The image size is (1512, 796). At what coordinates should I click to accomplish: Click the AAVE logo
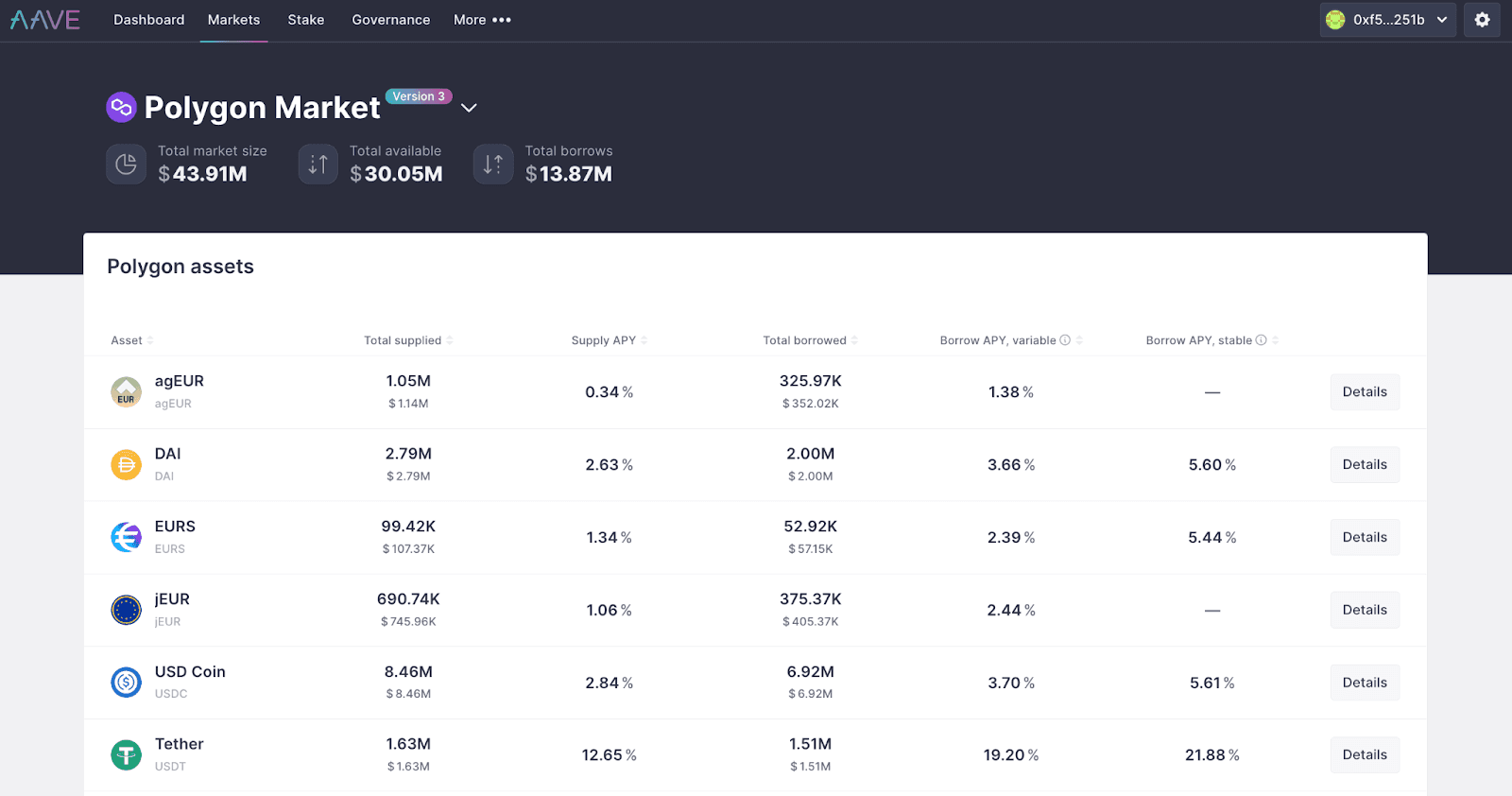point(45,20)
